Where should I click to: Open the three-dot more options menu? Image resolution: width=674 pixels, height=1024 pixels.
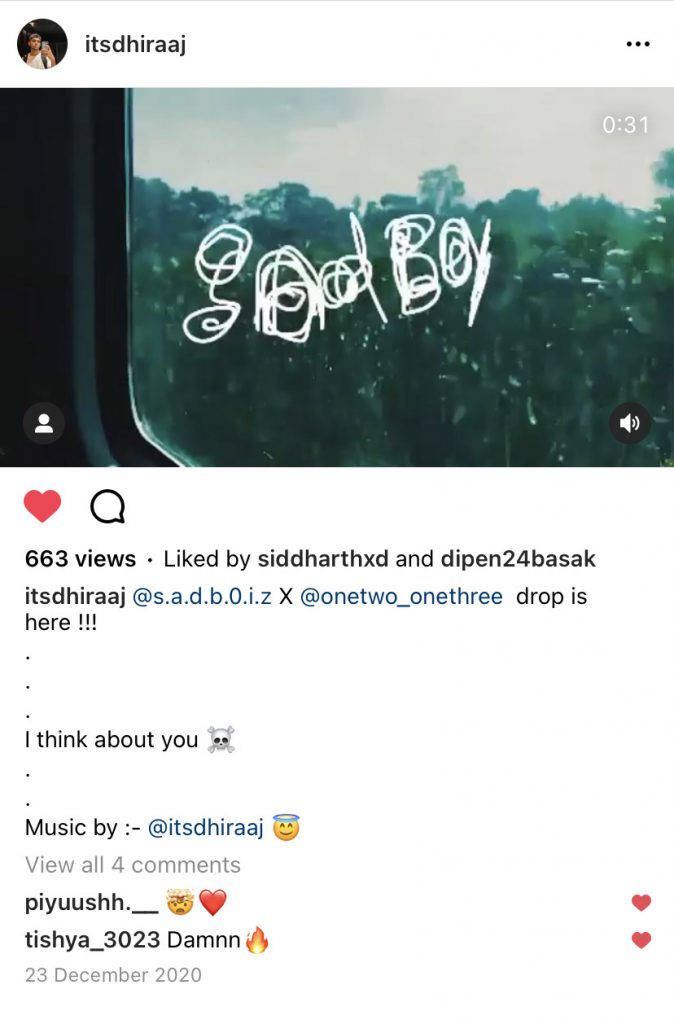(x=637, y=44)
